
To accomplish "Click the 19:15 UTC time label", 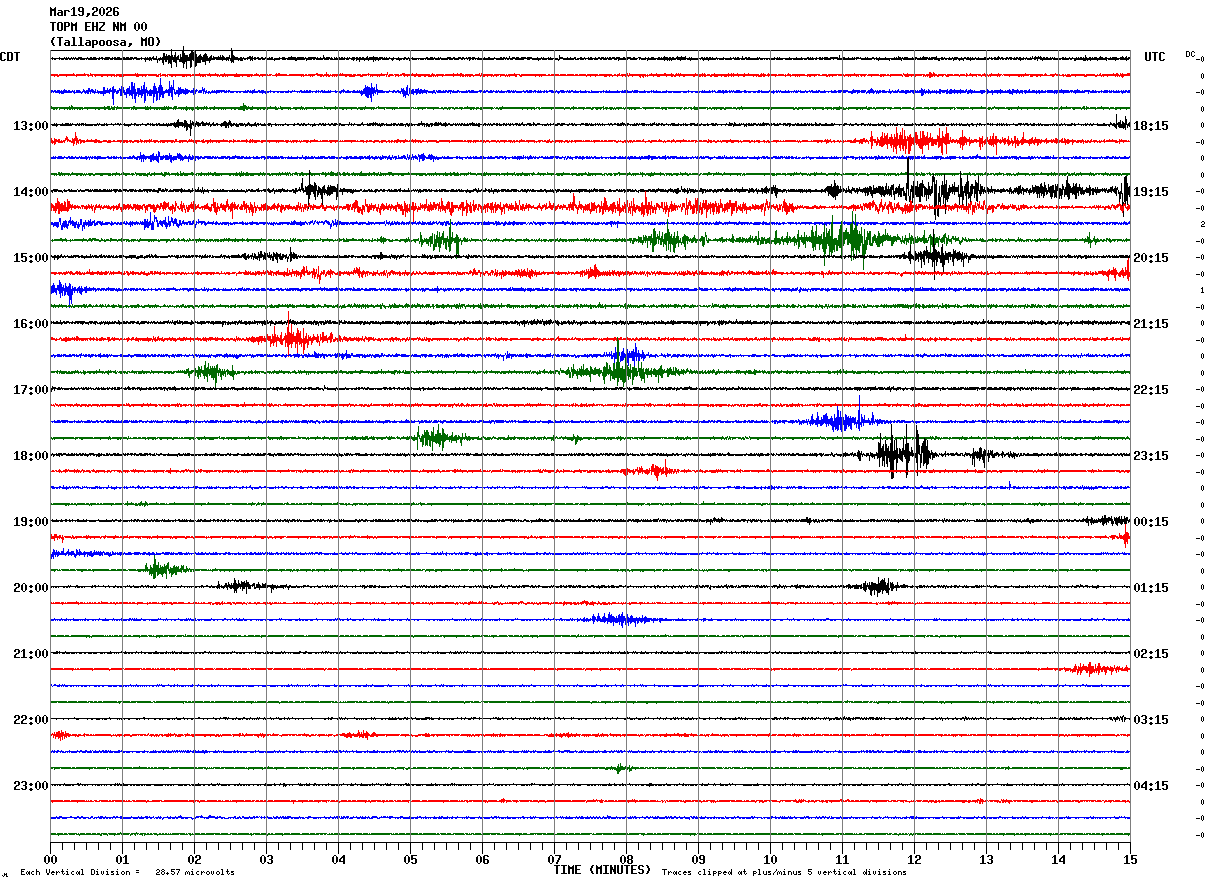I will [x=1151, y=192].
